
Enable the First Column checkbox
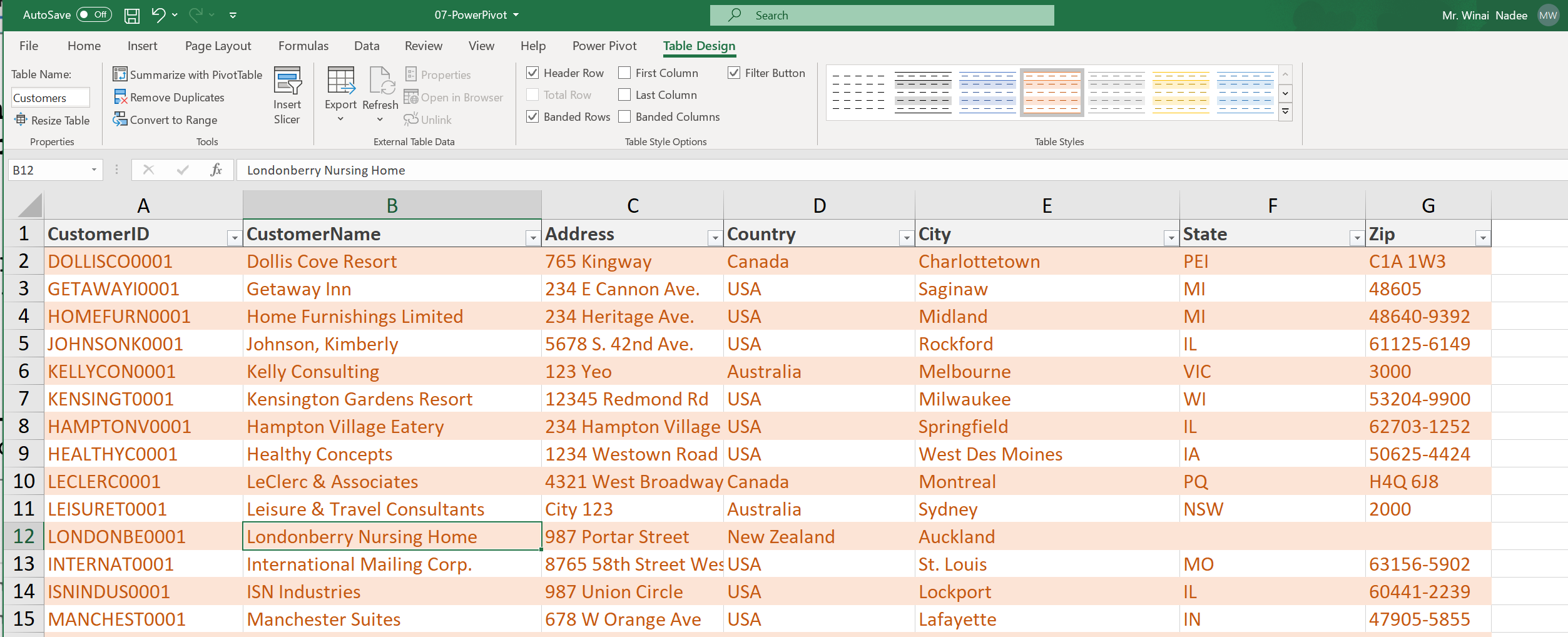(x=624, y=73)
